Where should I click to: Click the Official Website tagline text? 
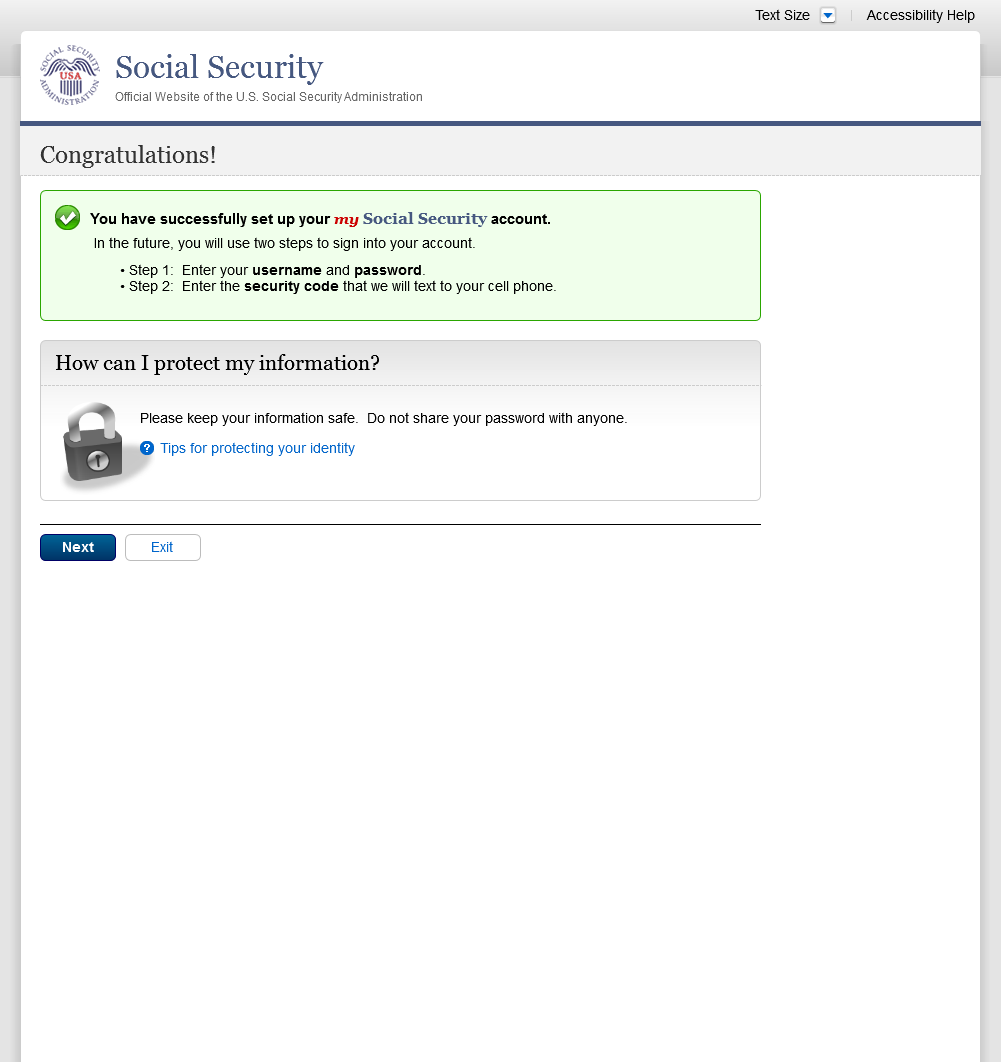[x=268, y=97]
